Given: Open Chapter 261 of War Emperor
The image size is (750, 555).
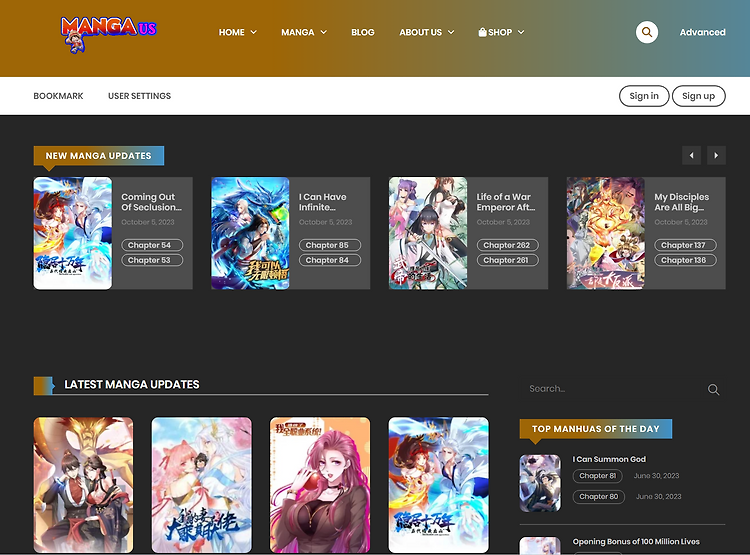Looking at the screenshot, I should (507, 260).
